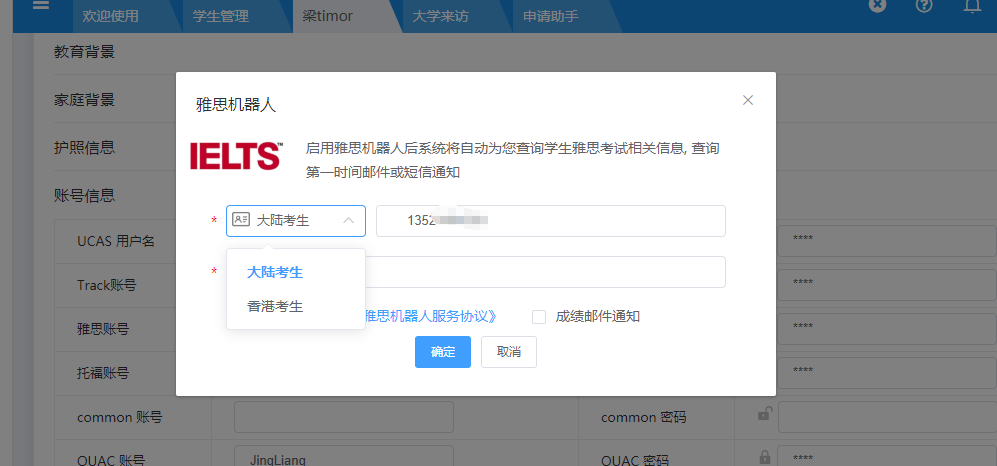The height and width of the screenshot is (466, 997).
Task: Switch to the 学生管理 tab
Action: coord(221,16)
